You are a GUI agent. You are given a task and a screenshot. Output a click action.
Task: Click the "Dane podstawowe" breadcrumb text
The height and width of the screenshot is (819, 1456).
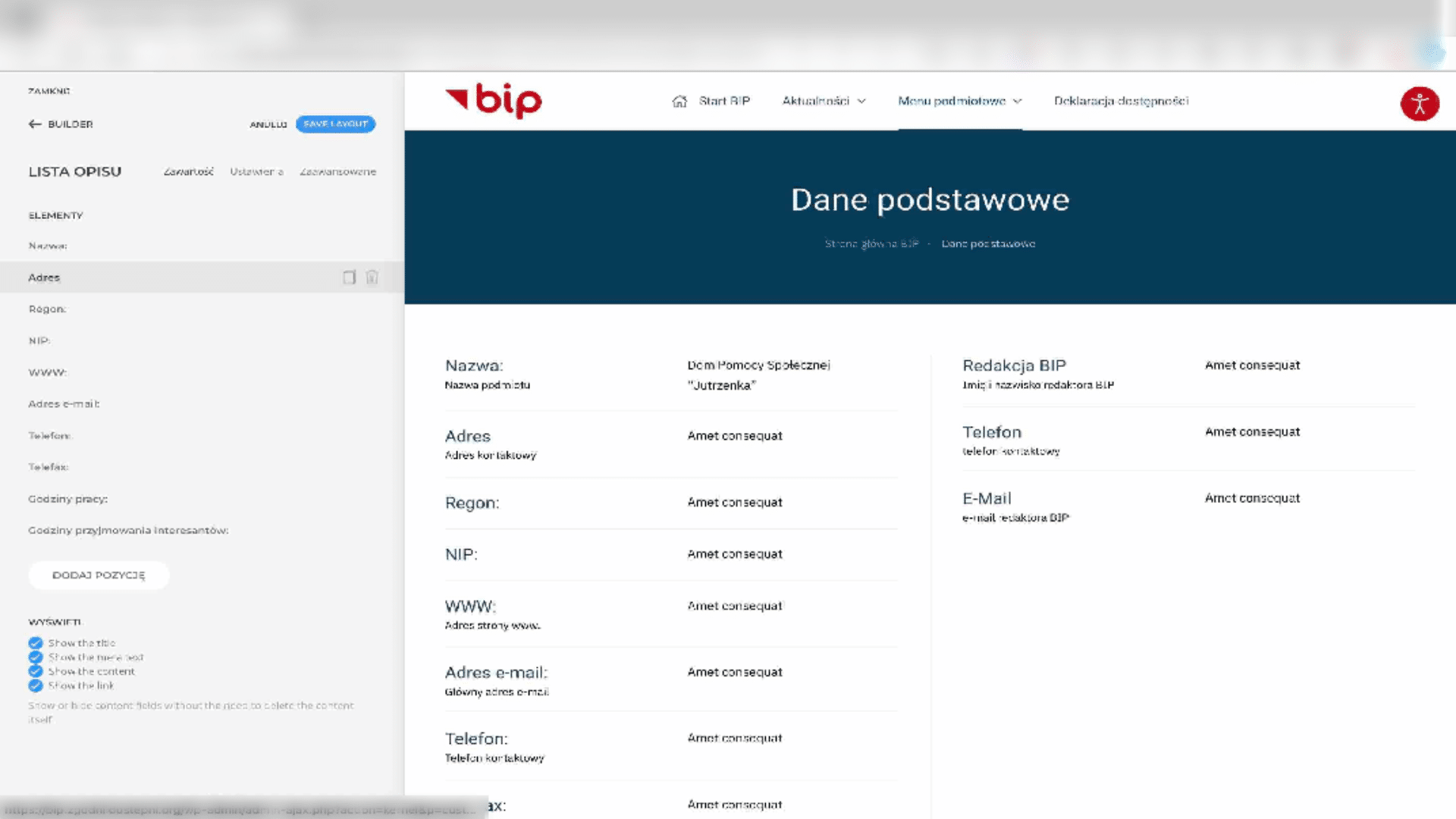tap(988, 244)
